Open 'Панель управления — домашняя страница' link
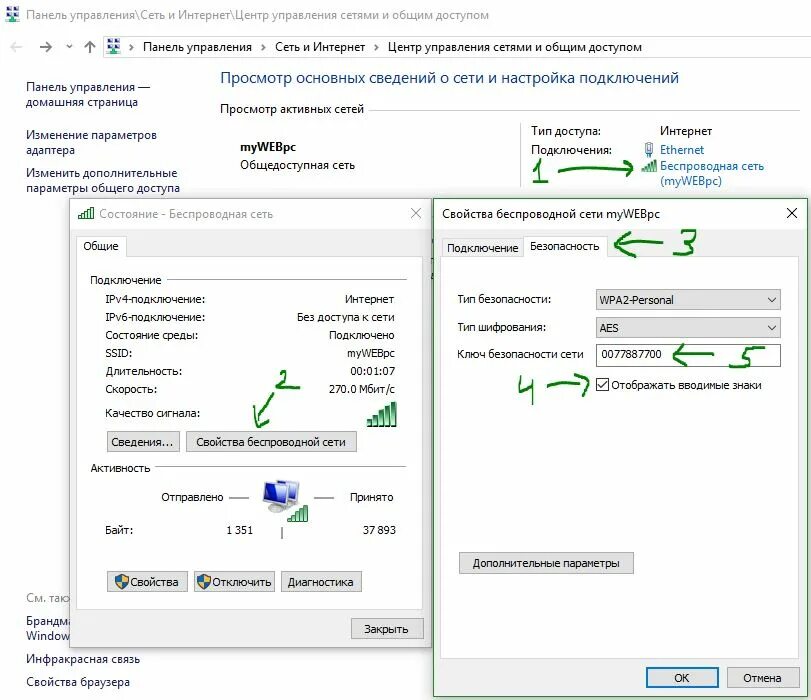811x700 pixels. click(87, 94)
